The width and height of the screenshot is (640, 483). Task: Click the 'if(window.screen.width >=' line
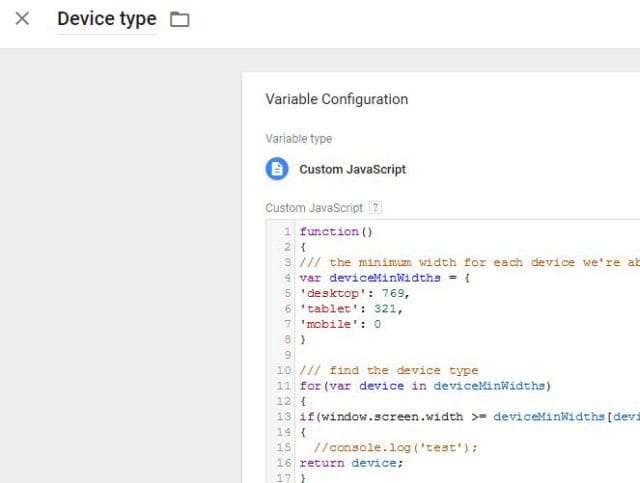469,417
